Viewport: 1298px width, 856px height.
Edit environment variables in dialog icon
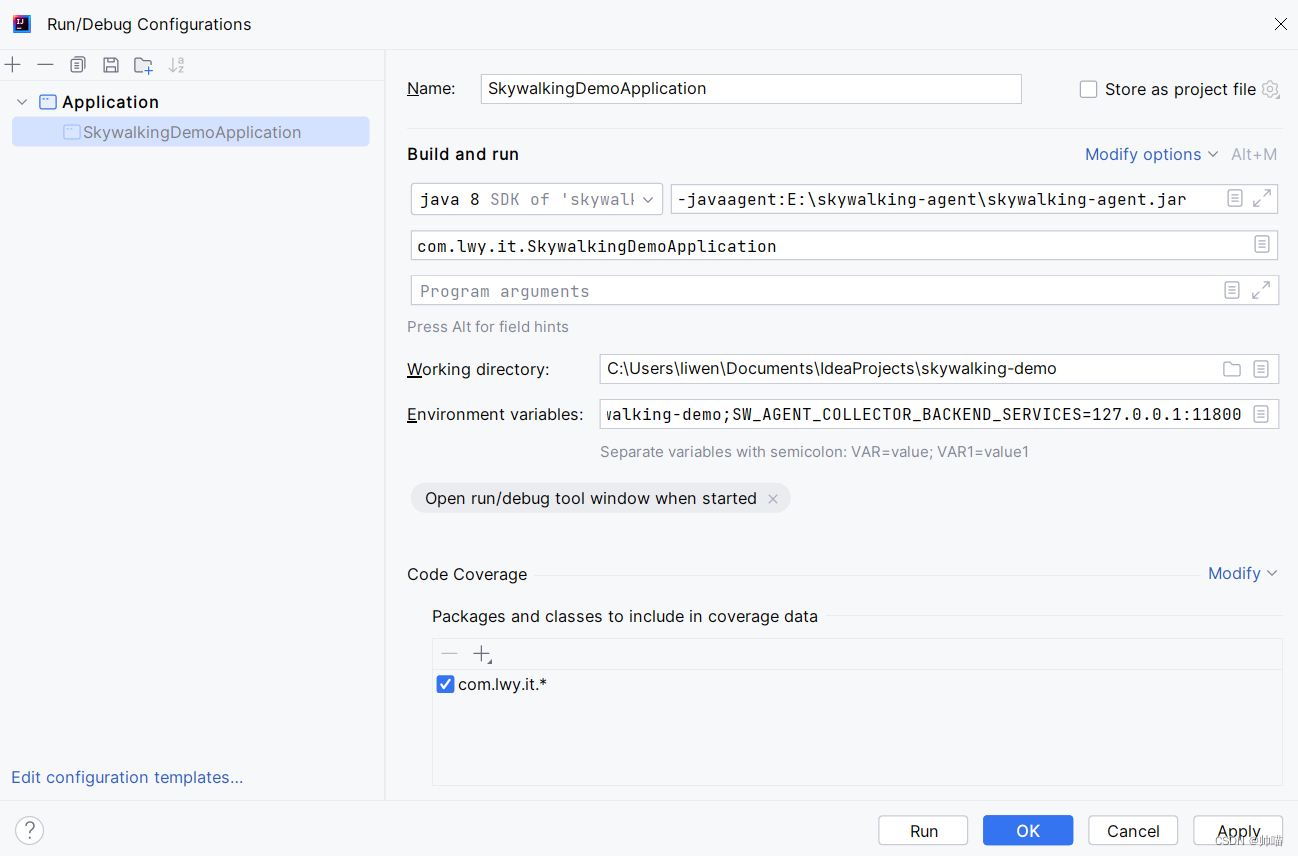[1261, 414]
